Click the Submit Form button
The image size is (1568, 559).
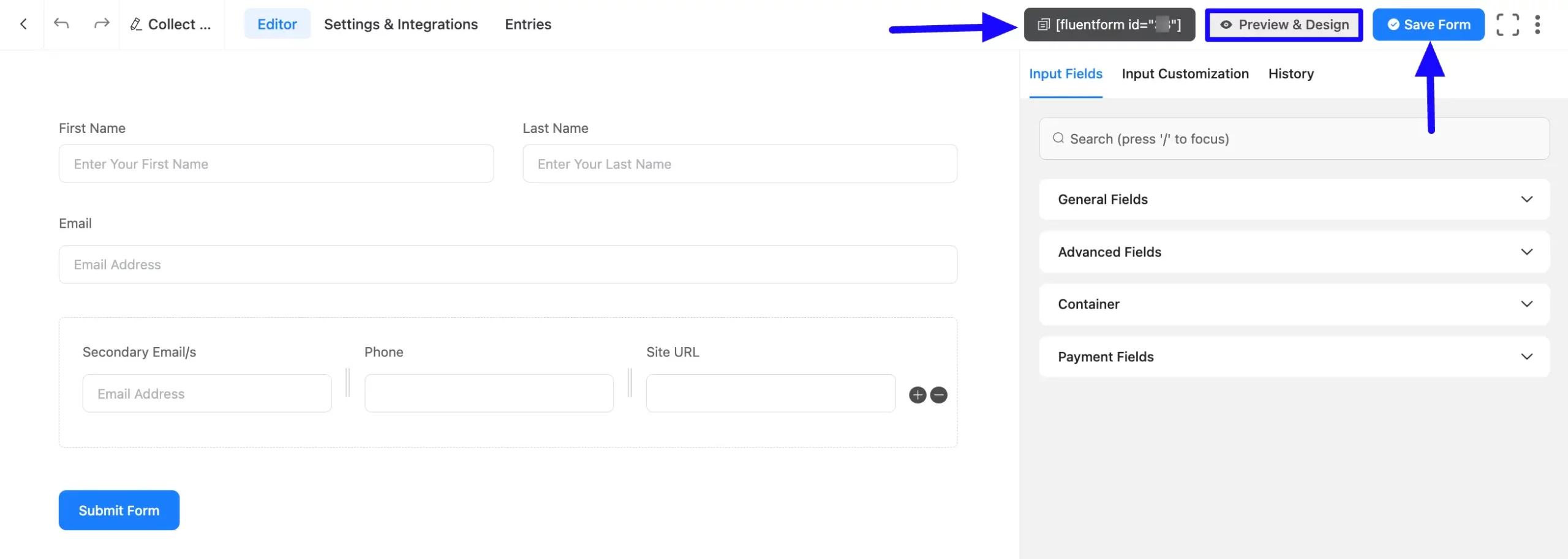click(x=119, y=510)
